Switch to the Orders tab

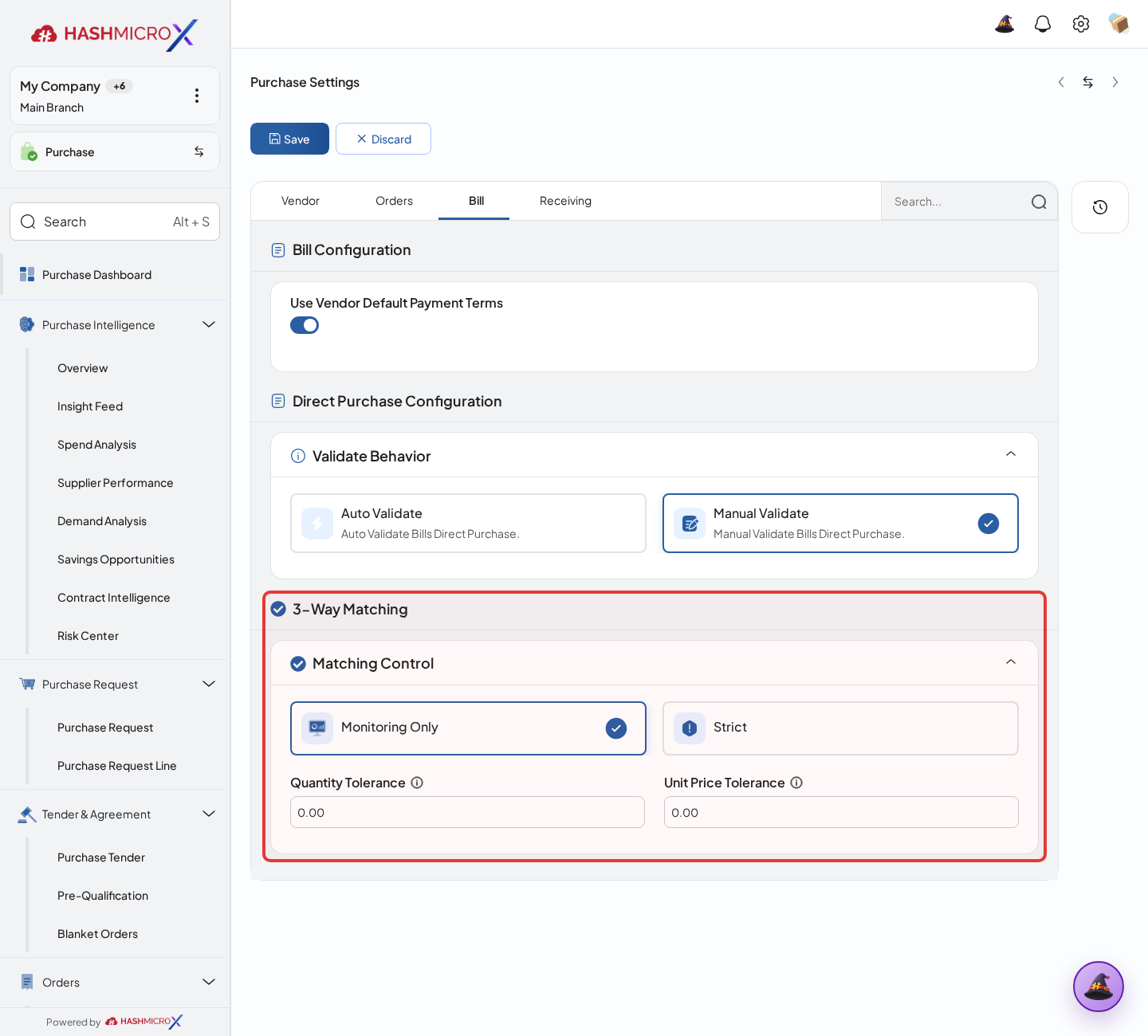394,201
